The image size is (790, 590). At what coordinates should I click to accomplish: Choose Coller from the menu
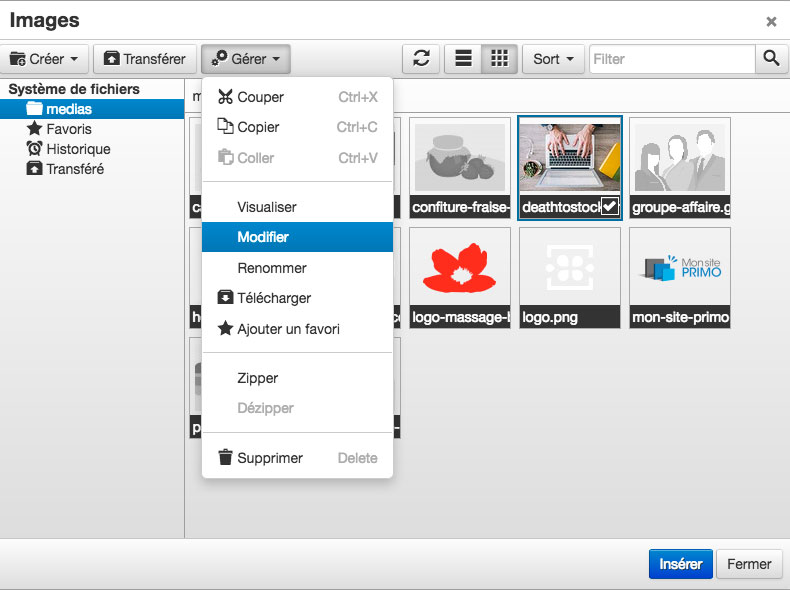pos(297,158)
